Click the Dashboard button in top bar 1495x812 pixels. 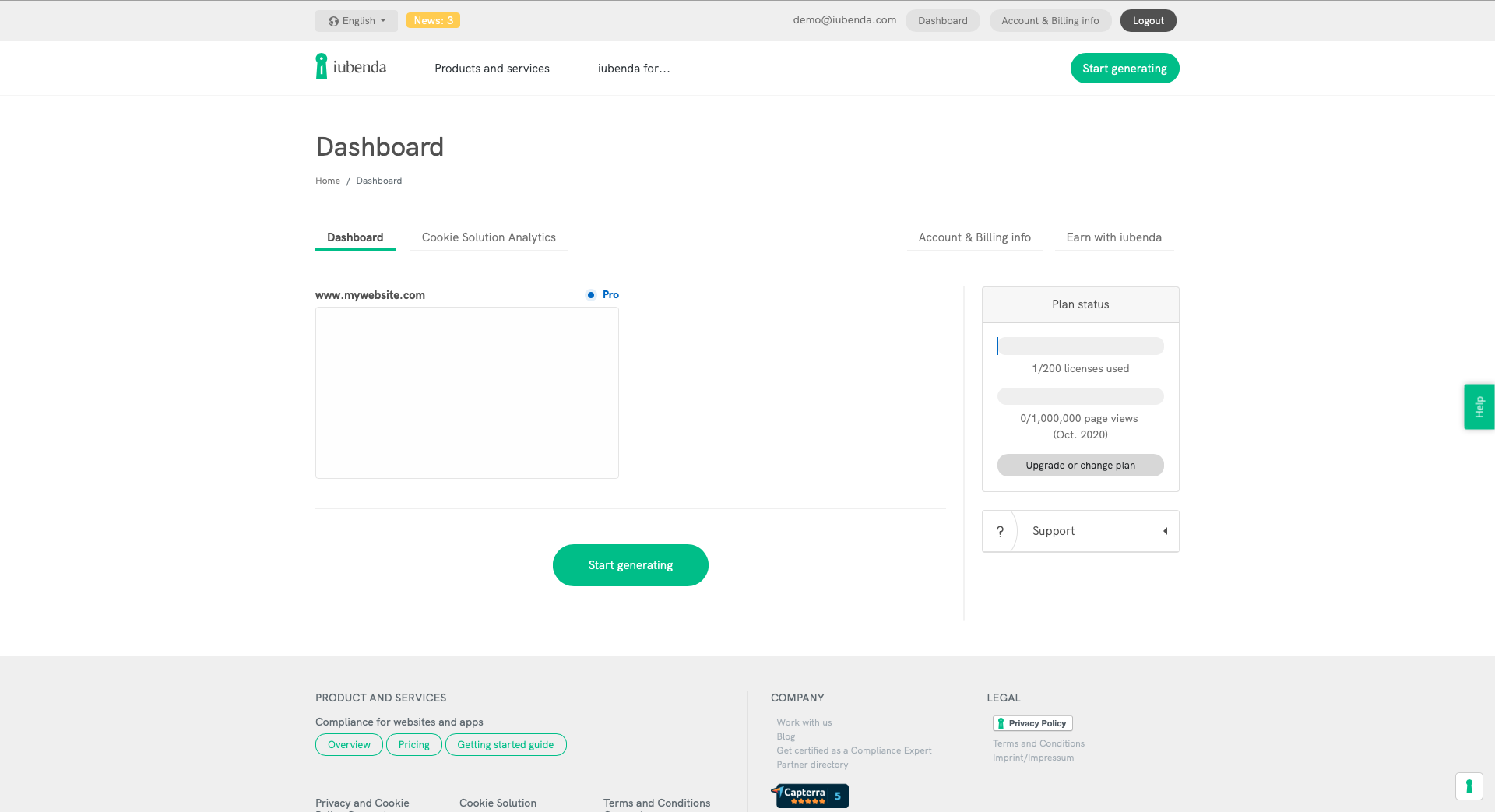pos(943,21)
